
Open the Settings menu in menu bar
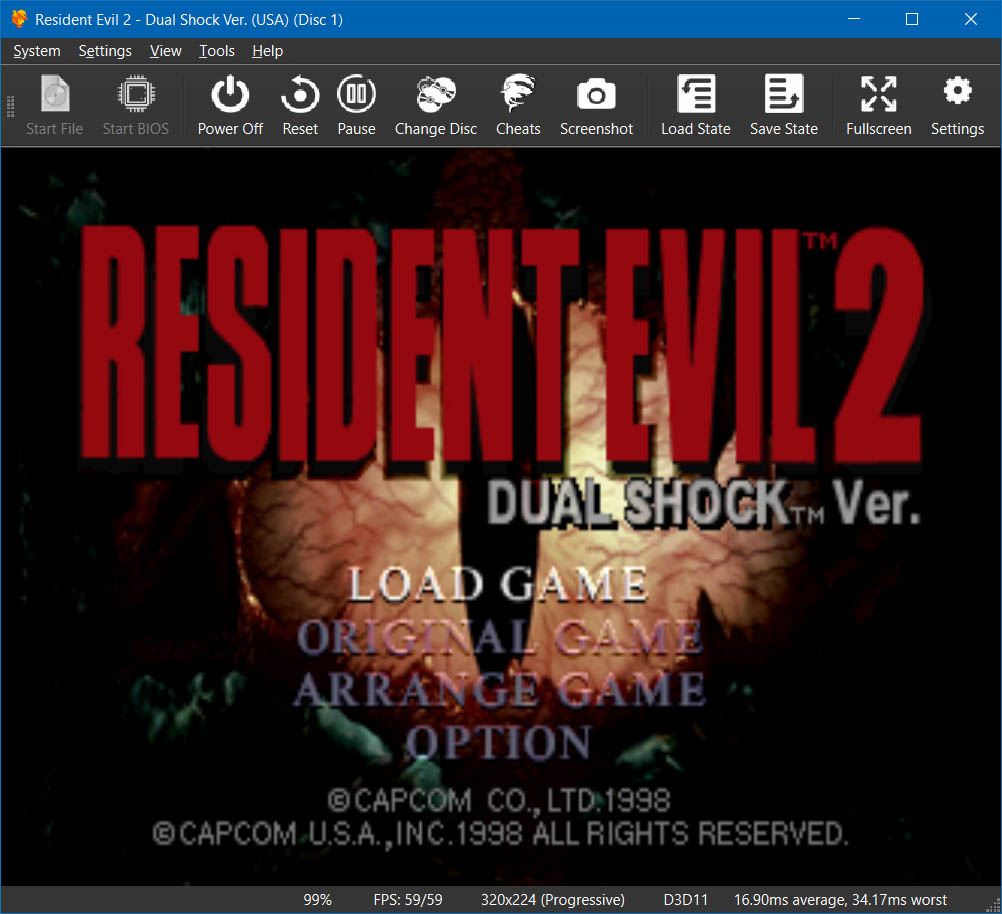(105, 51)
